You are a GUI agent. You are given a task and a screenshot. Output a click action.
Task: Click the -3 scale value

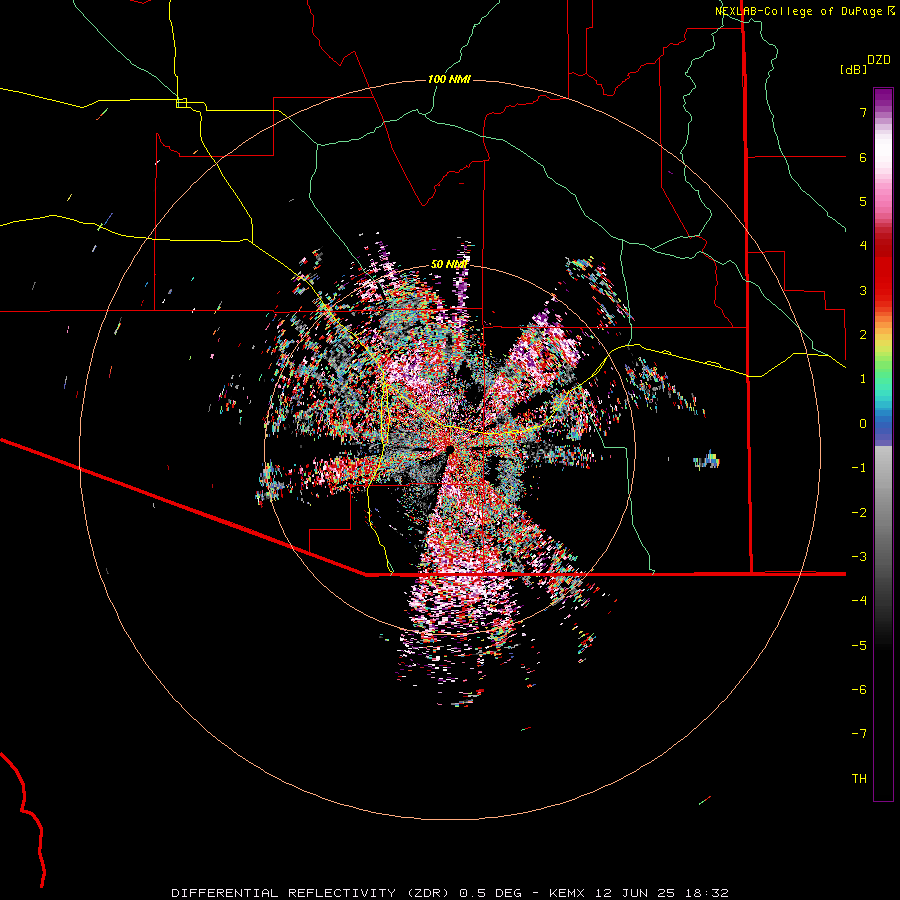click(x=859, y=557)
